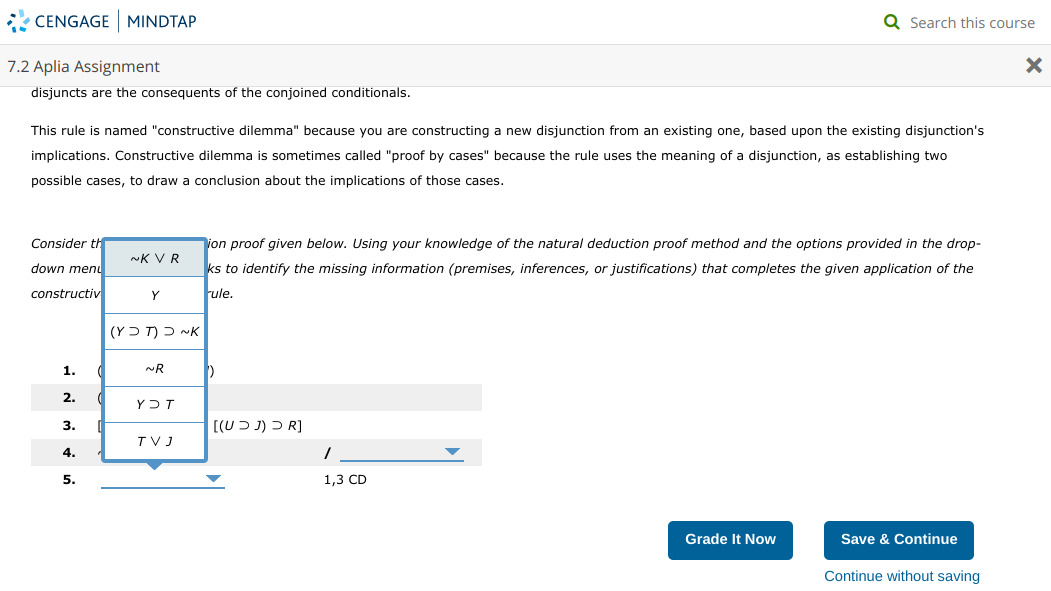Open the justification dropdown on line 4
The height and width of the screenshot is (591, 1051).
pos(453,451)
